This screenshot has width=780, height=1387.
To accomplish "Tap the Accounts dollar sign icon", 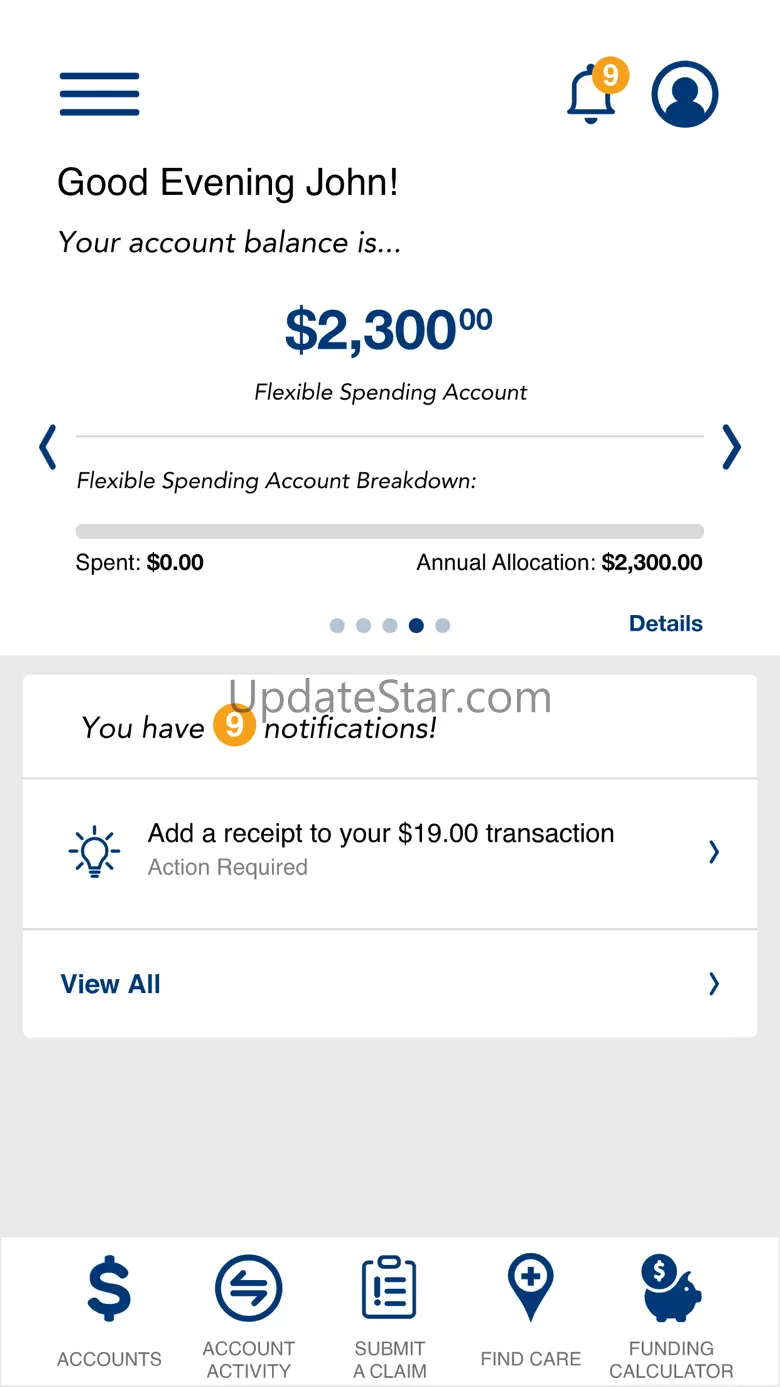I will coord(109,1290).
